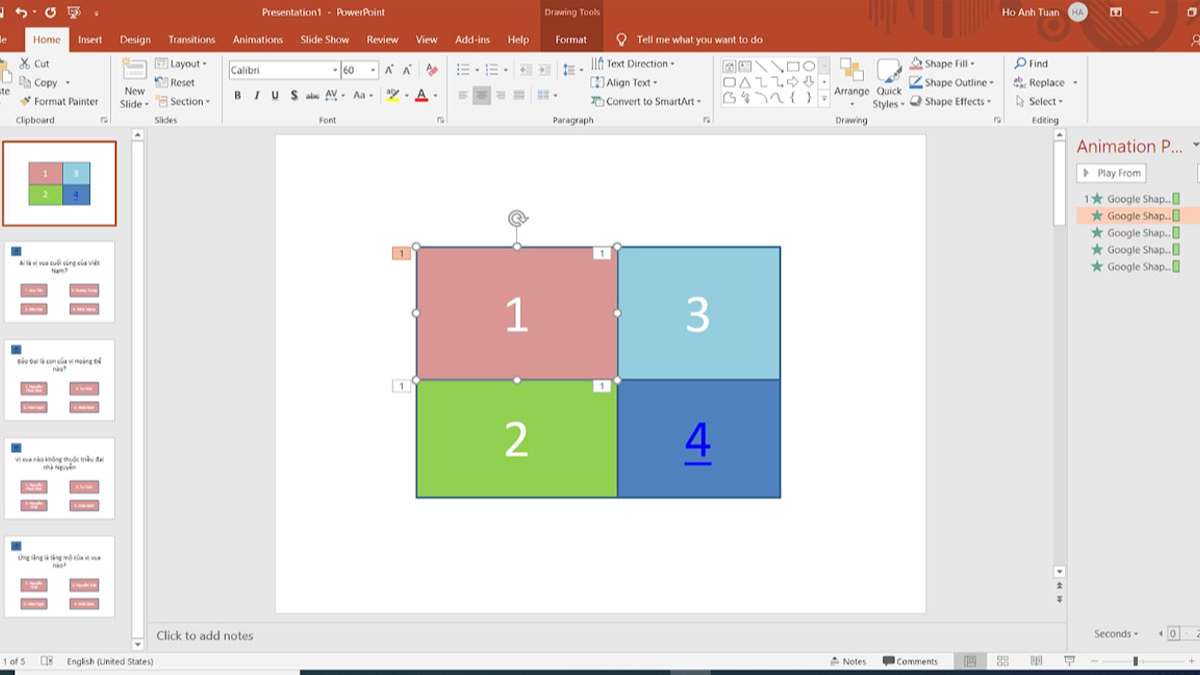1200x675 pixels.
Task: Toggle Normal view in status bar
Action: (969, 661)
